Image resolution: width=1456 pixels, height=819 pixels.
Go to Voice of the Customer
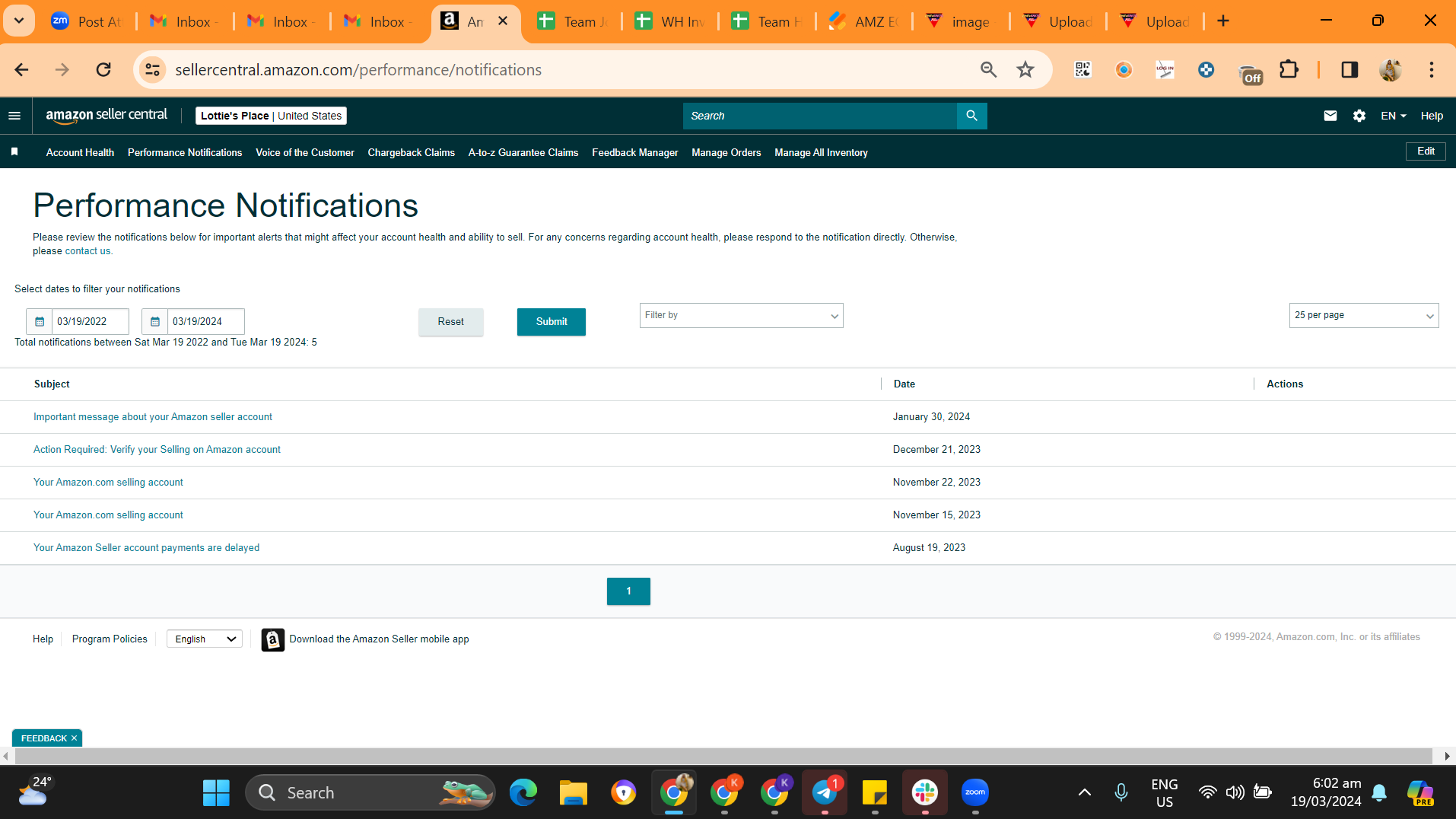(x=305, y=152)
